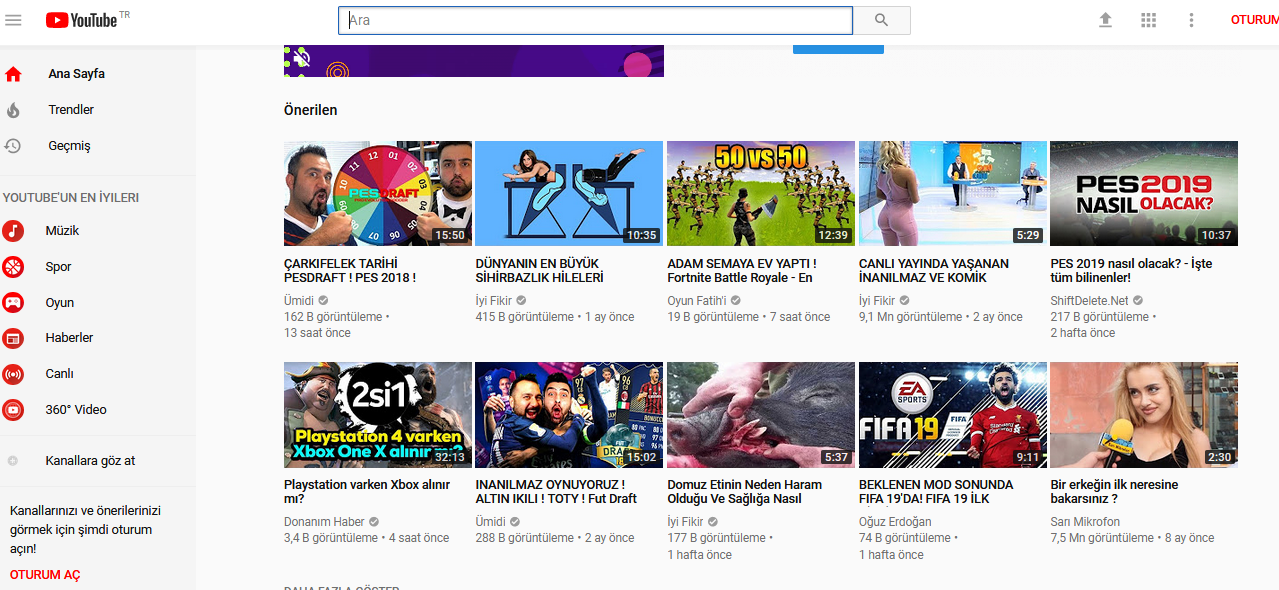1279x590 pixels.
Task: Open Donanım Haber channel link
Action: point(324,522)
